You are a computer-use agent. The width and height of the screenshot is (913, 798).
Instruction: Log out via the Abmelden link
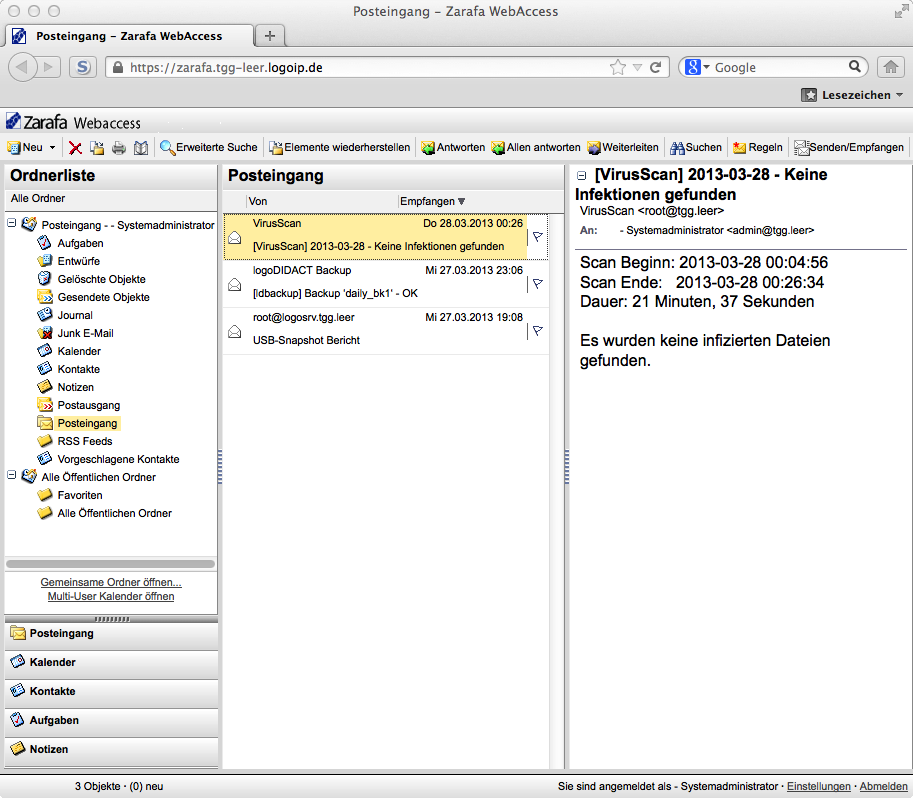[x=884, y=787]
